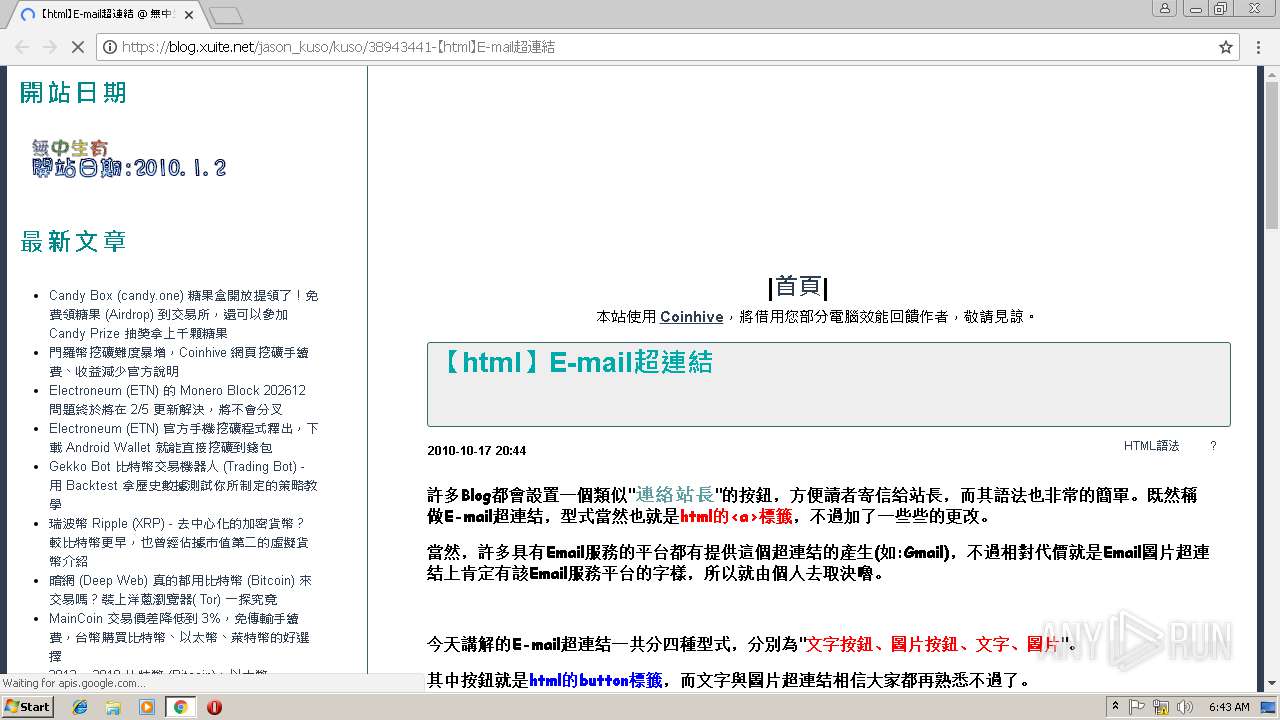This screenshot has height=720, width=1280.
Task: View site information icon in the address bar
Action: (110, 47)
